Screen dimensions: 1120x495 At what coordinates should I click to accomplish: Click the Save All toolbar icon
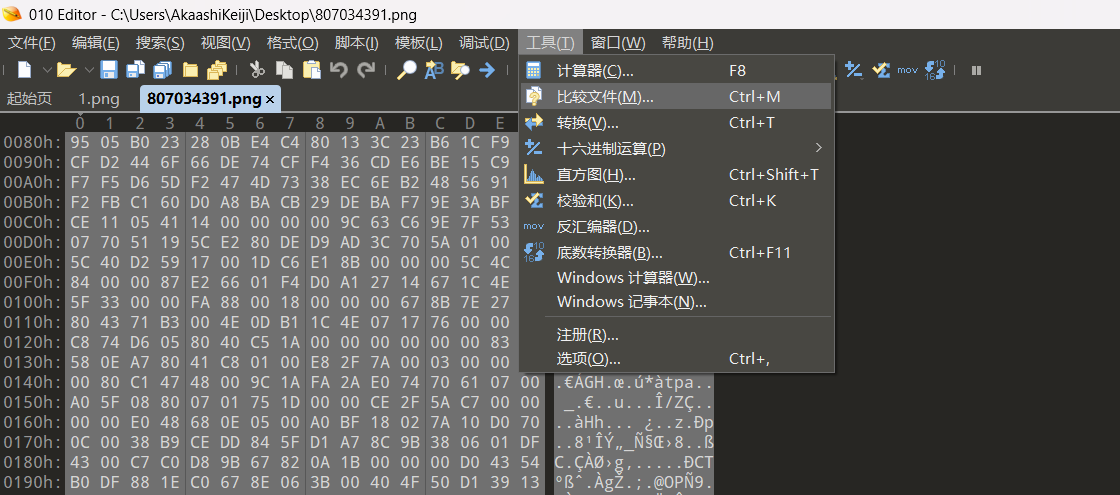click(162, 70)
